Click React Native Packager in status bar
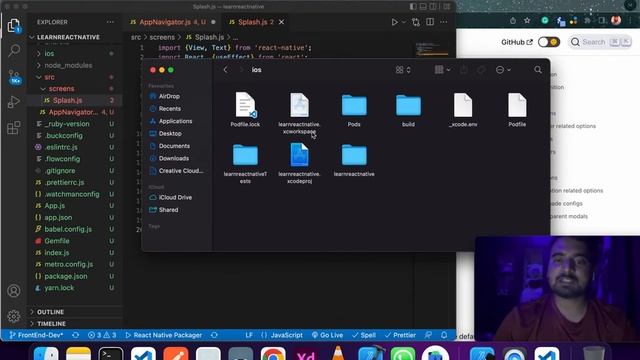Viewport: 640px width, 360px height. coord(164,335)
